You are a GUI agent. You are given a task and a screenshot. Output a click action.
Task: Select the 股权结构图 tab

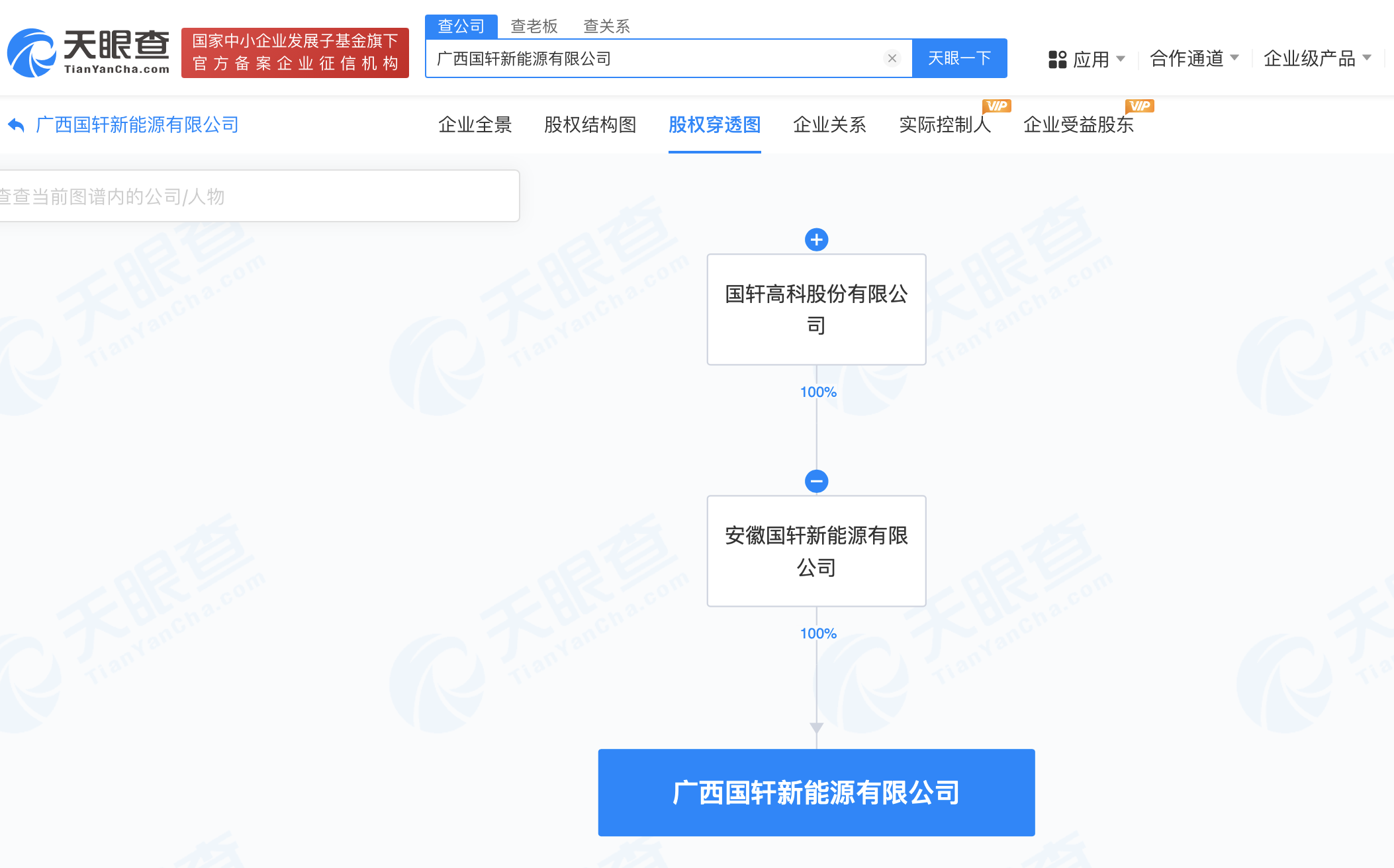click(x=589, y=125)
